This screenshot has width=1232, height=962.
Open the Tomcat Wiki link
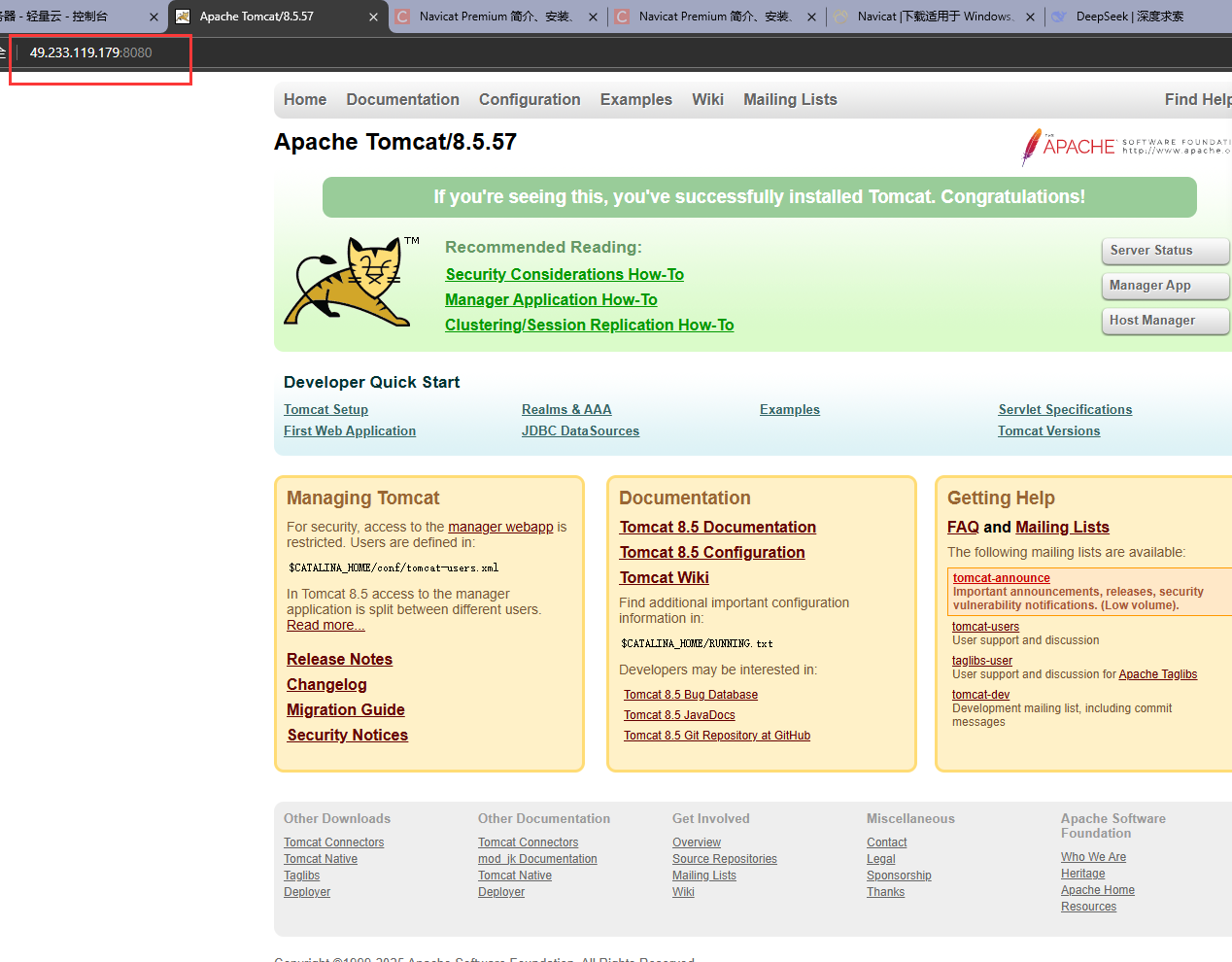coord(665,578)
